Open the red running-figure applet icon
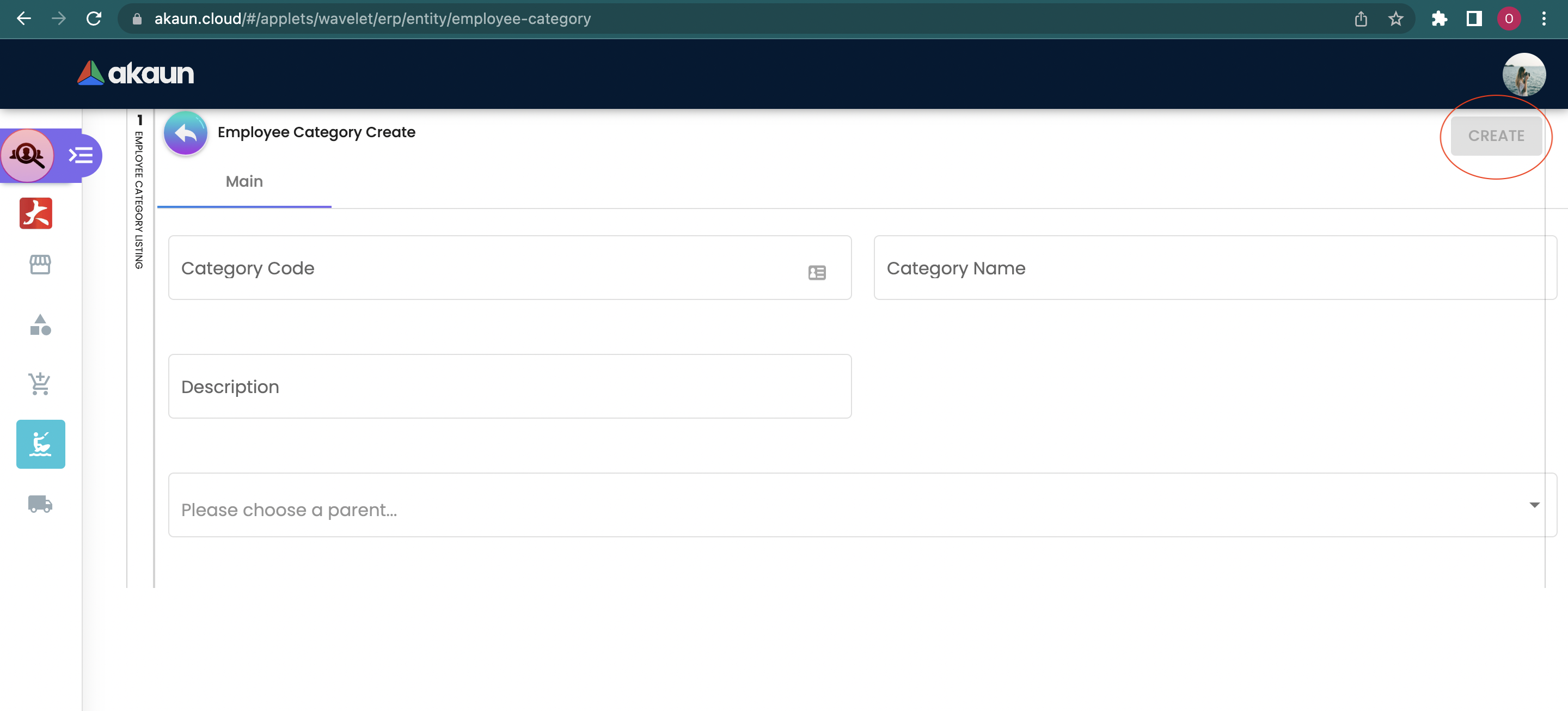This screenshot has width=1568, height=711. tap(36, 213)
